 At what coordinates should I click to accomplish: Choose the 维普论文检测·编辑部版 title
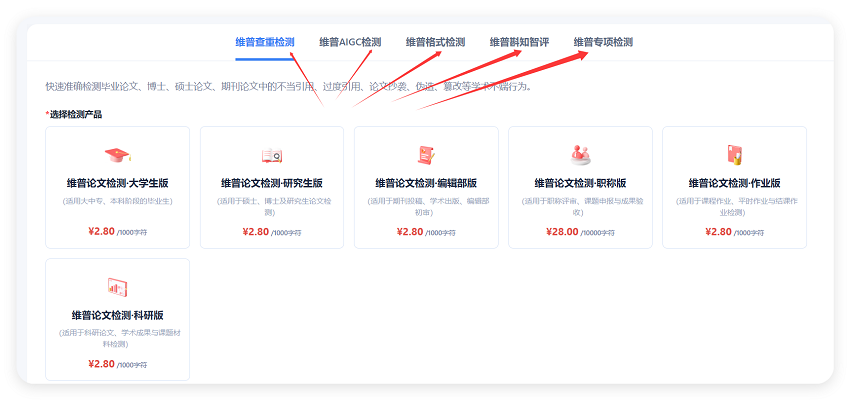tap(426, 183)
